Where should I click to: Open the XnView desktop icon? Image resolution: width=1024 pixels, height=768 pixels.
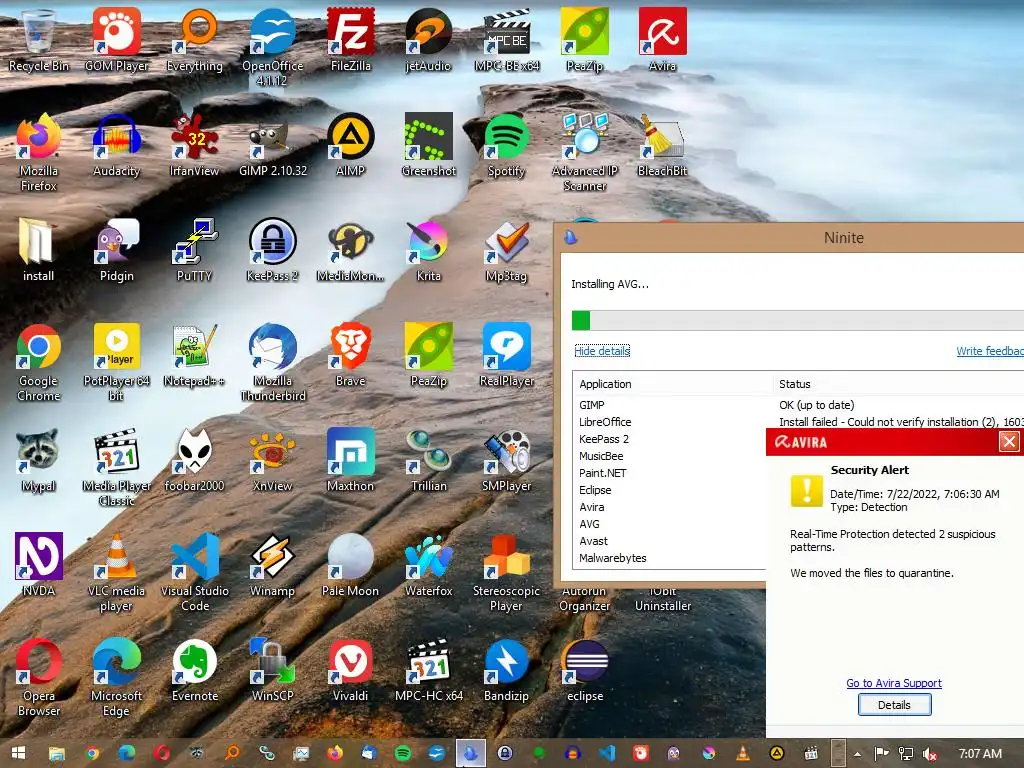pyautogui.click(x=272, y=460)
